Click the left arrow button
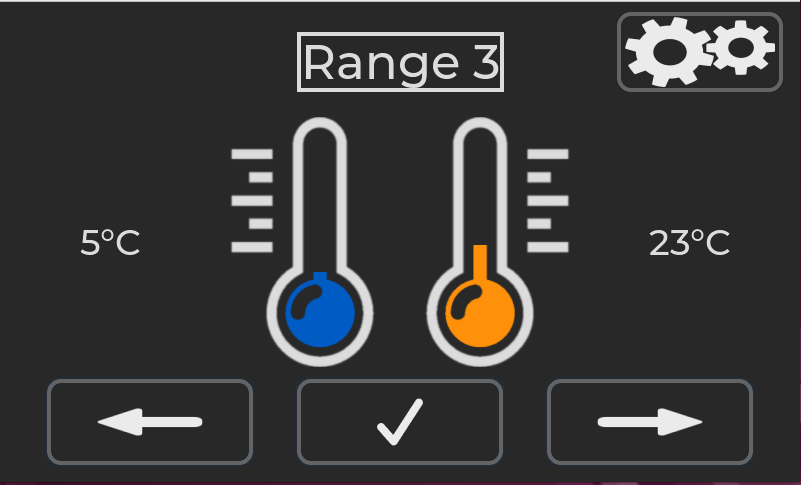Screen dimensions: 801x485 click(x=150, y=422)
